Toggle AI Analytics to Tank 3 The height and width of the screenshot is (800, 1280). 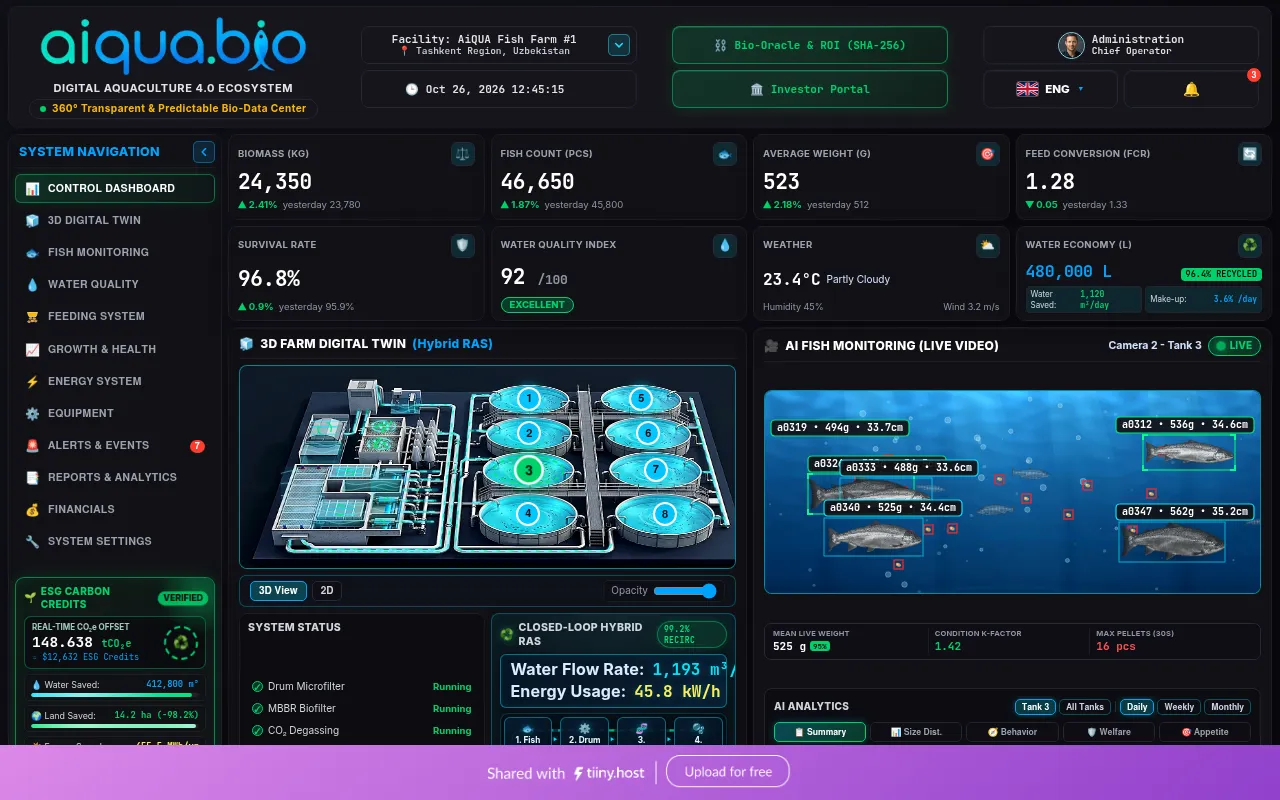pyautogui.click(x=1035, y=707)
